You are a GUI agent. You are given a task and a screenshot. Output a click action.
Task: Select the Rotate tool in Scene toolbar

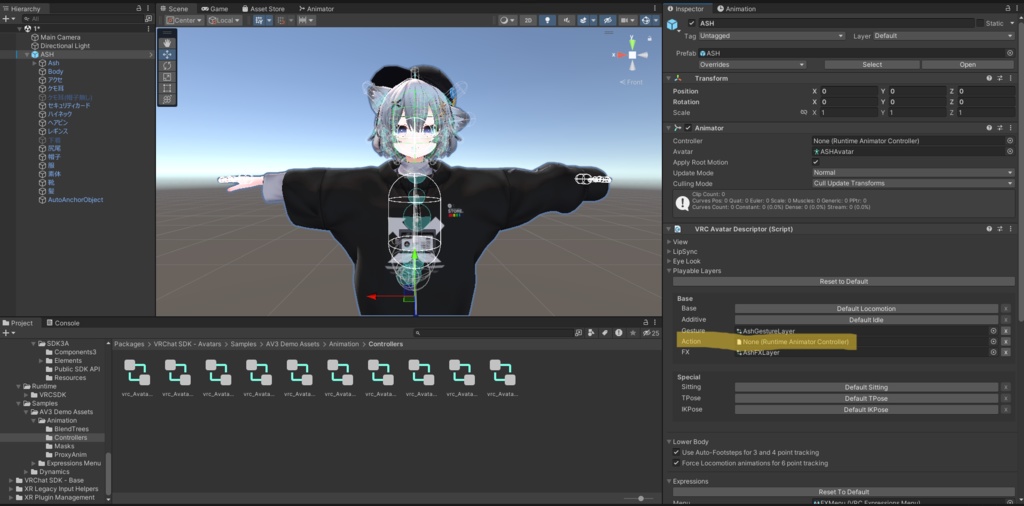click(x=167, y=65)
